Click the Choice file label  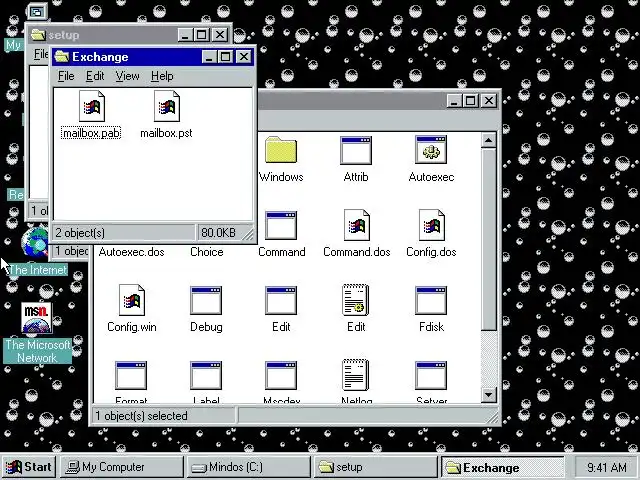pyautogui.click(x=207, y=252)
